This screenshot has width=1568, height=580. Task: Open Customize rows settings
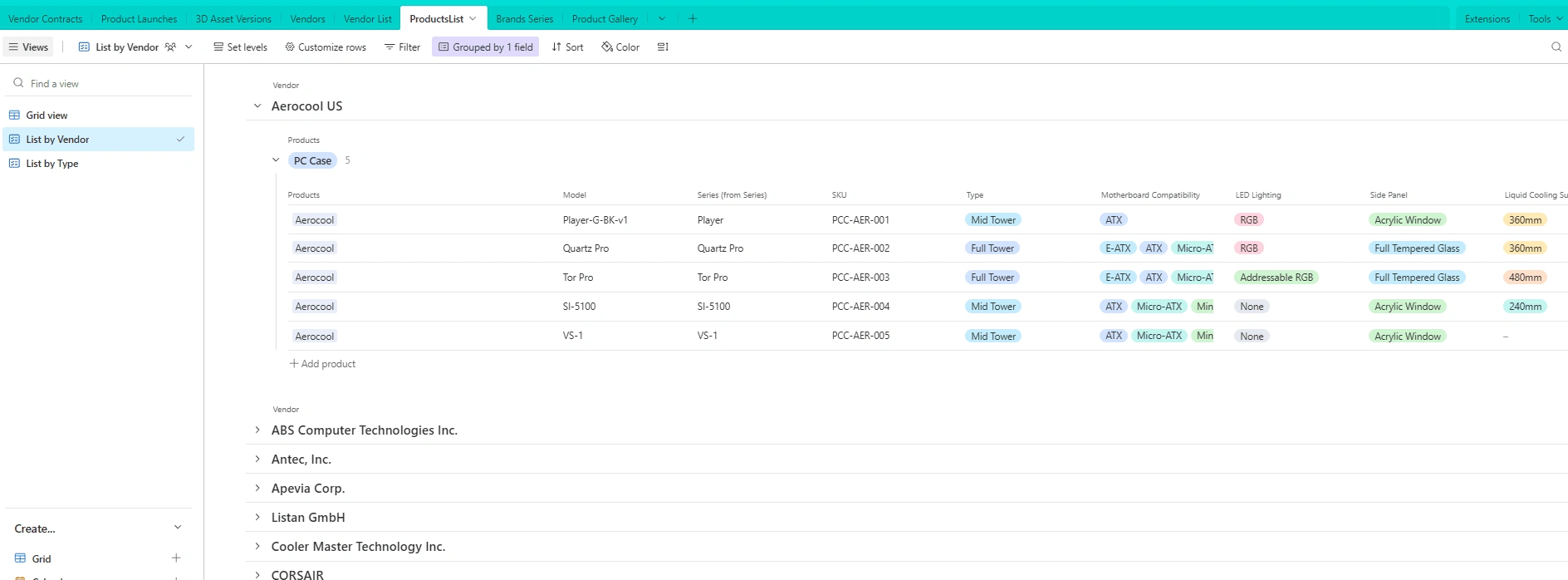(x=326, y=47)
